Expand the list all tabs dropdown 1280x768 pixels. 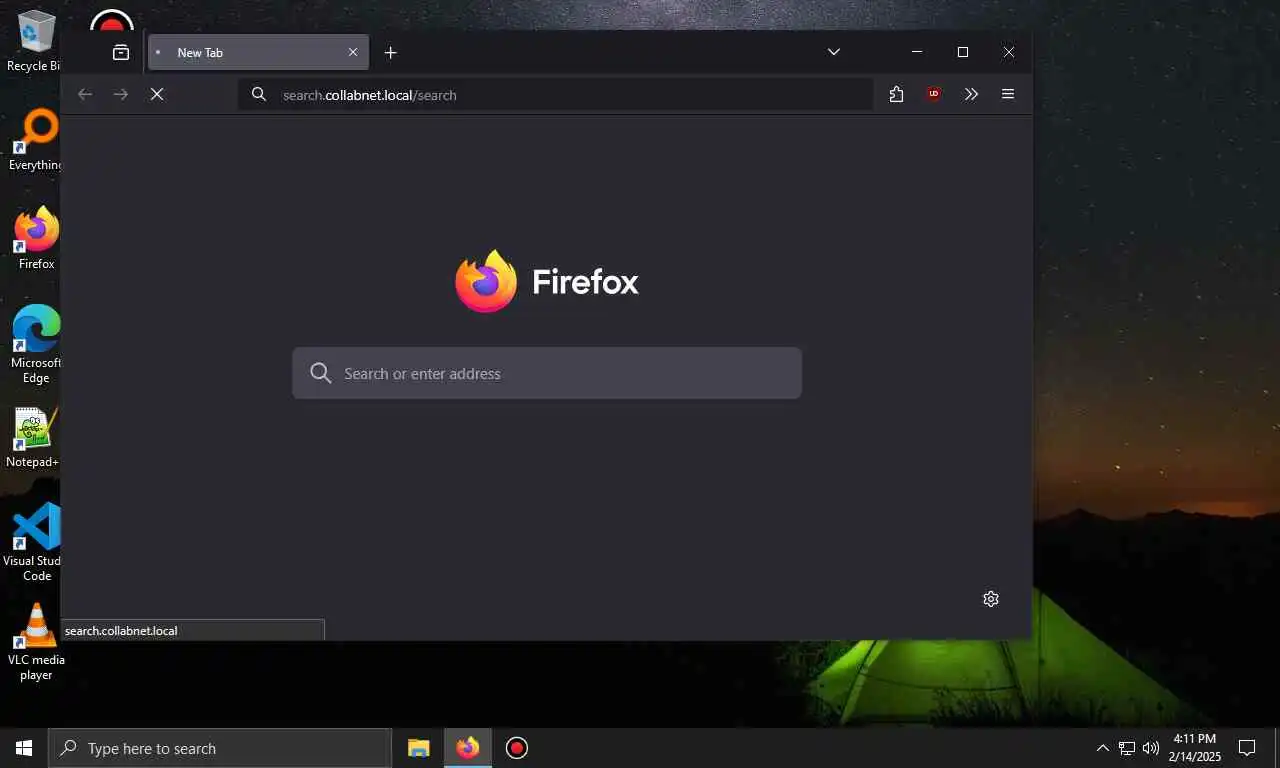coord(833,52)
